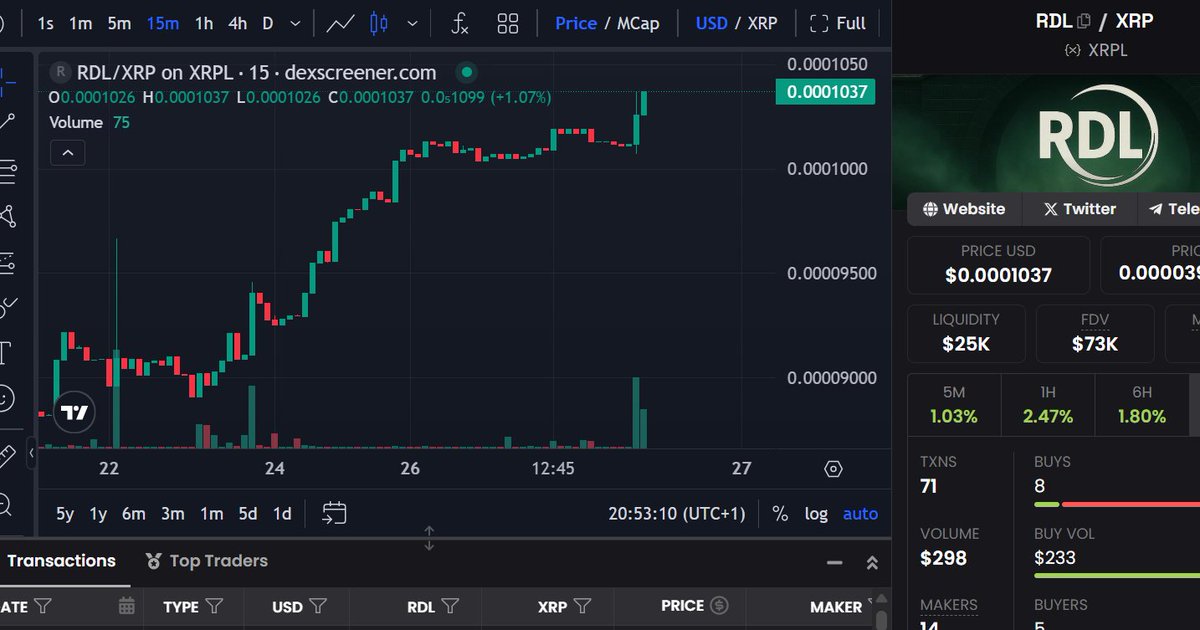
Task: Choose the line chart style icon
Action: point(340,23)
